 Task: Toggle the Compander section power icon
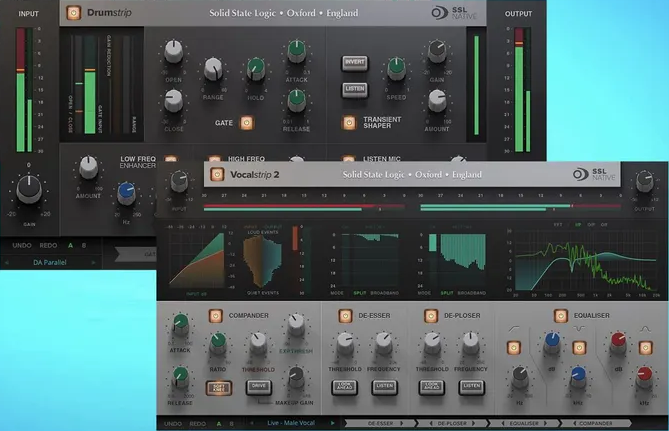point(215,316)
